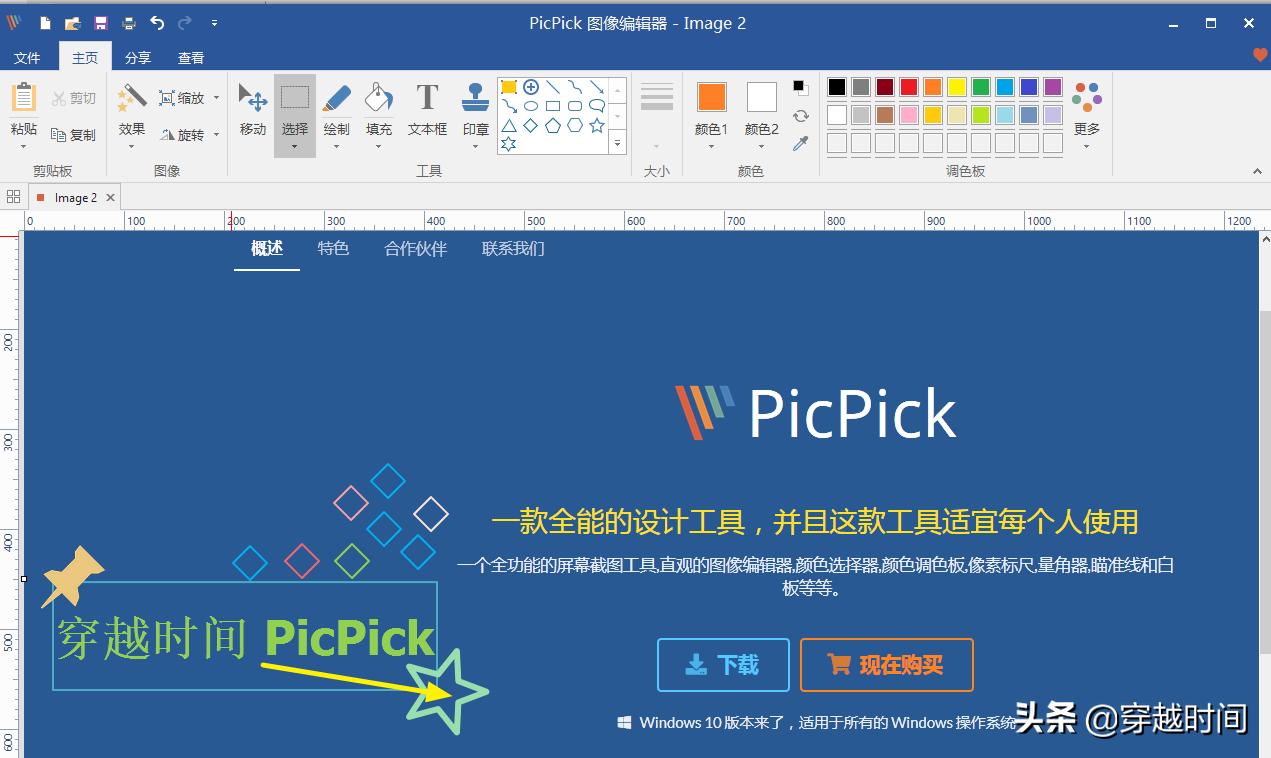Viewport: 1271px width, 758px height.
Task: Expand the shapes gallery with its down arrow
Action: click(x=617, y=143)
